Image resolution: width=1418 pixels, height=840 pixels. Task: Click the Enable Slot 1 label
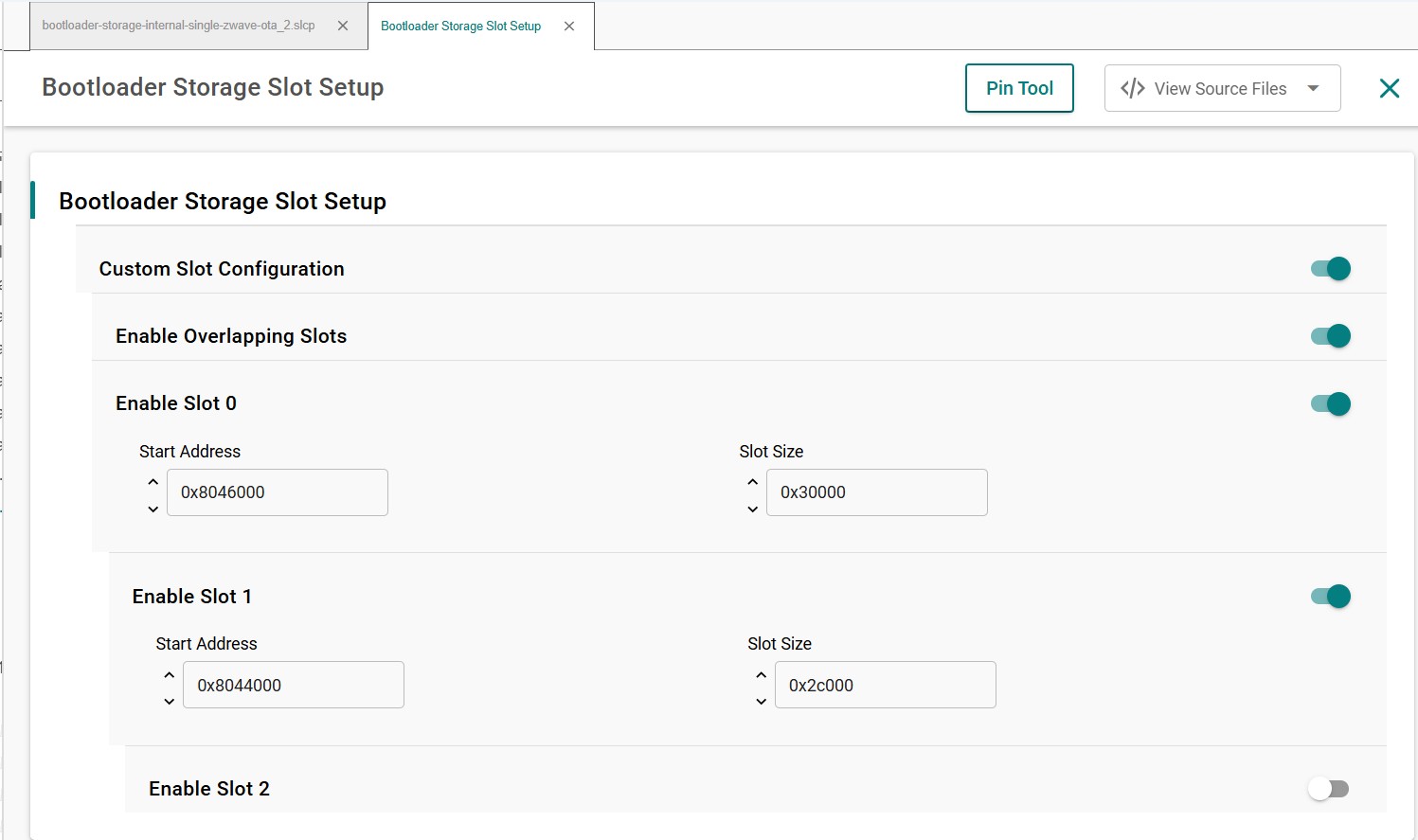click(x=192, y=597)
